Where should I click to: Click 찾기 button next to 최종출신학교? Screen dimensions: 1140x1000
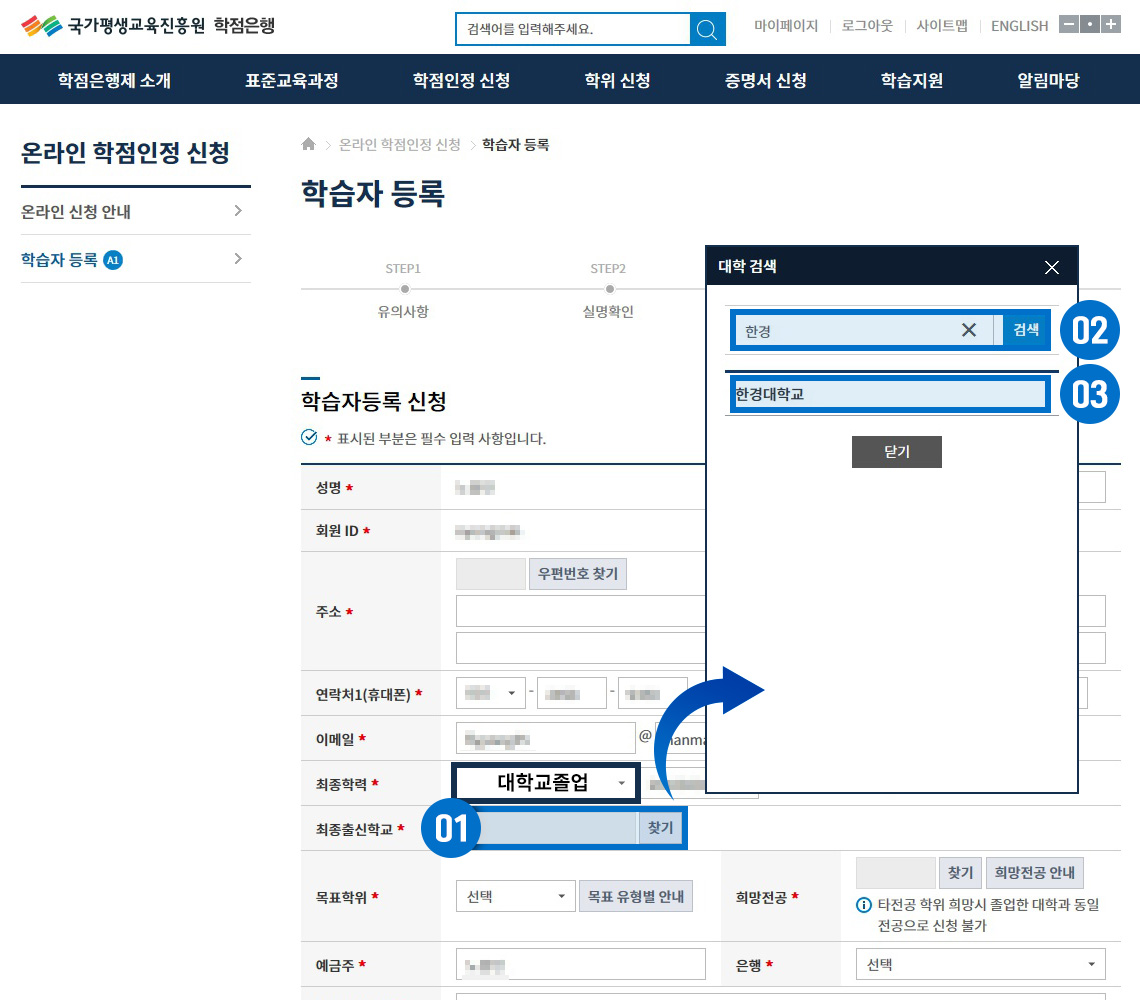(660, 828)
